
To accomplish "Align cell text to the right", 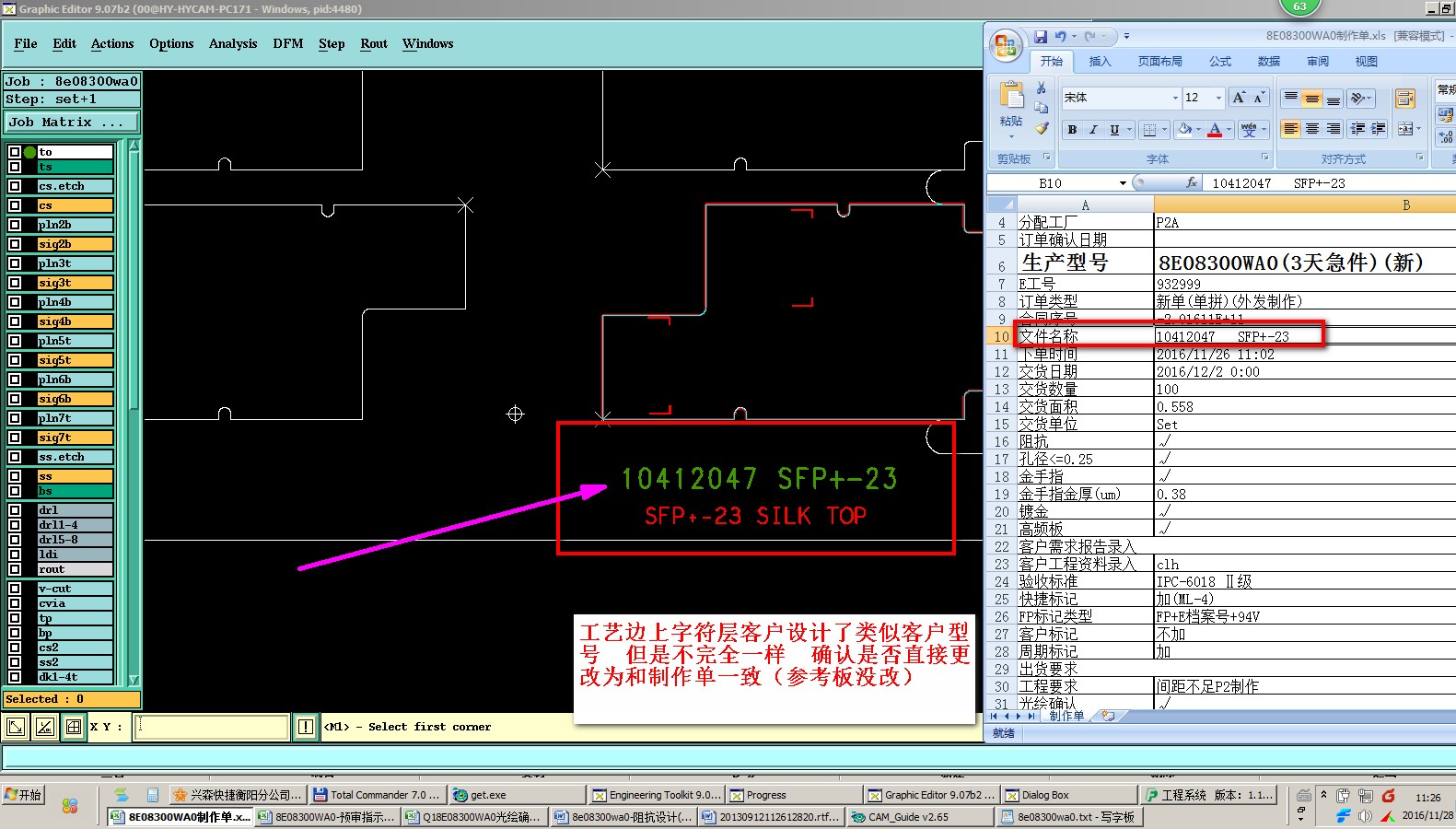I will 1334,129.
